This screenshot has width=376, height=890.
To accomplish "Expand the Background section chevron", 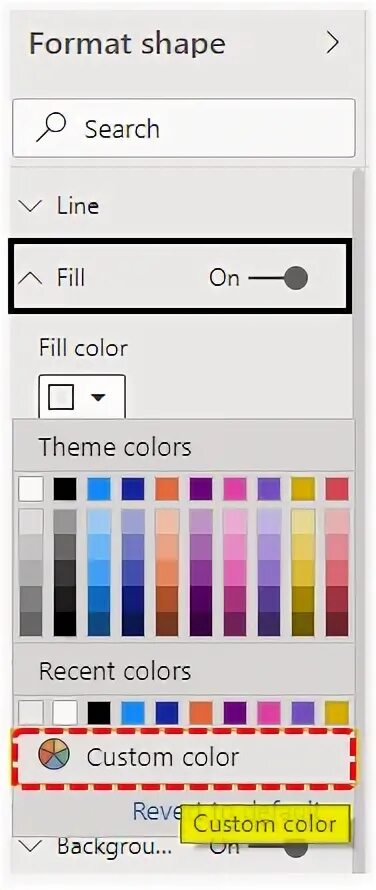I will click(x=30, y=847).
